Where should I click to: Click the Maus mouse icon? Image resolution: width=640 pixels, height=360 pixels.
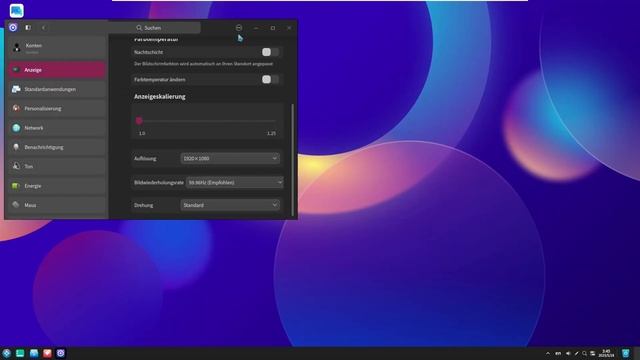click(x=16, y=205)
